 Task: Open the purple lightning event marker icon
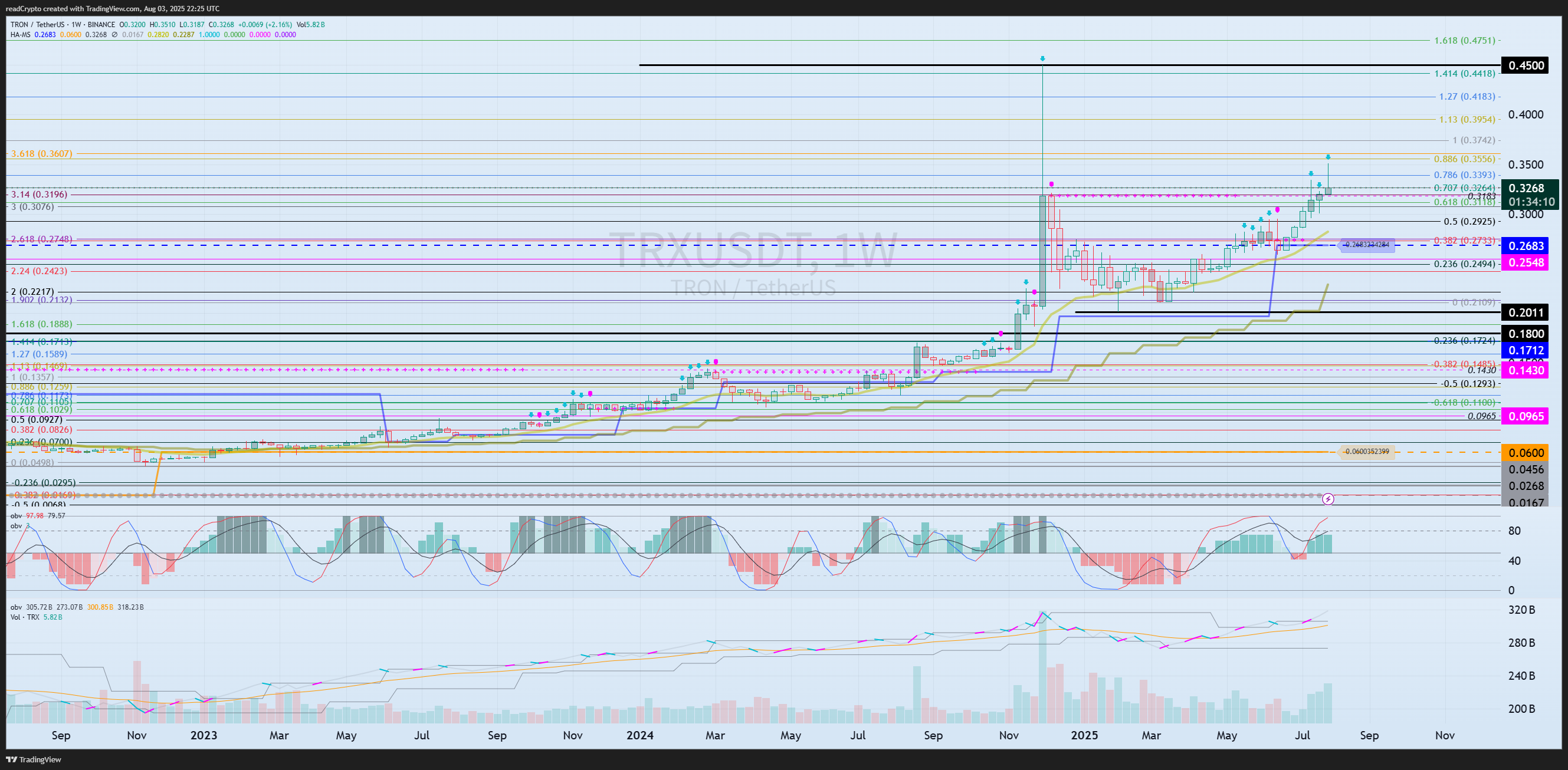coord(1328,499)
